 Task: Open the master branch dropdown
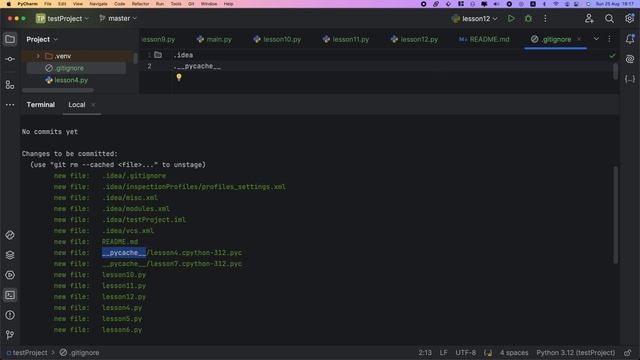118,18
